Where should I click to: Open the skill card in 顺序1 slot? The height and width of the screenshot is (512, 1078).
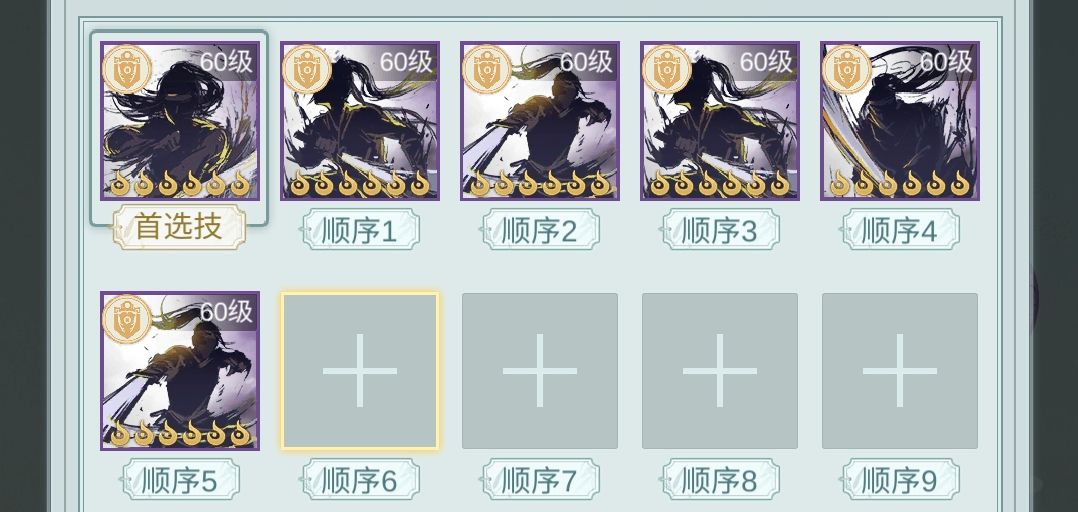(x=360, y=121)
